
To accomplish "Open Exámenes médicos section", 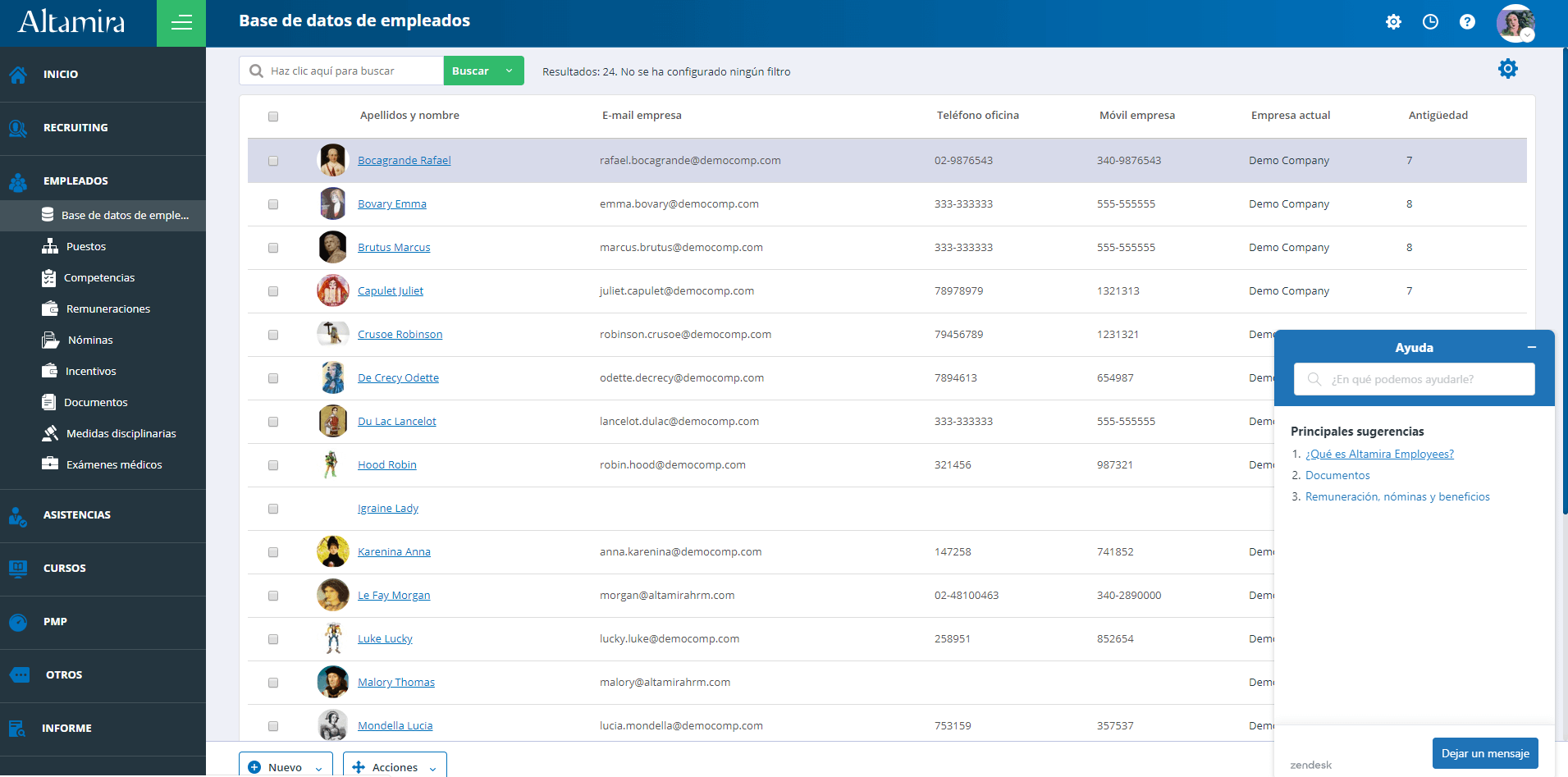I will [114, 464].
